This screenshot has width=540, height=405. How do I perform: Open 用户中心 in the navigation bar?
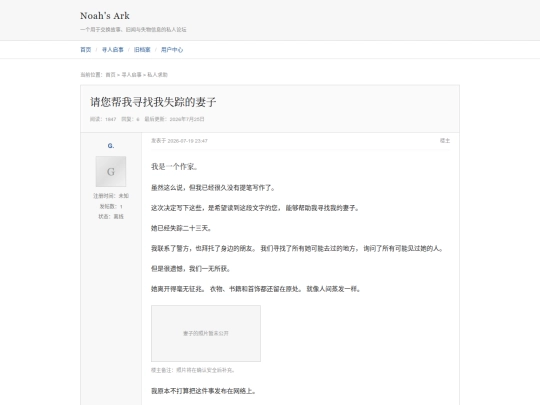pyautogui.click(x=172, y=50)
